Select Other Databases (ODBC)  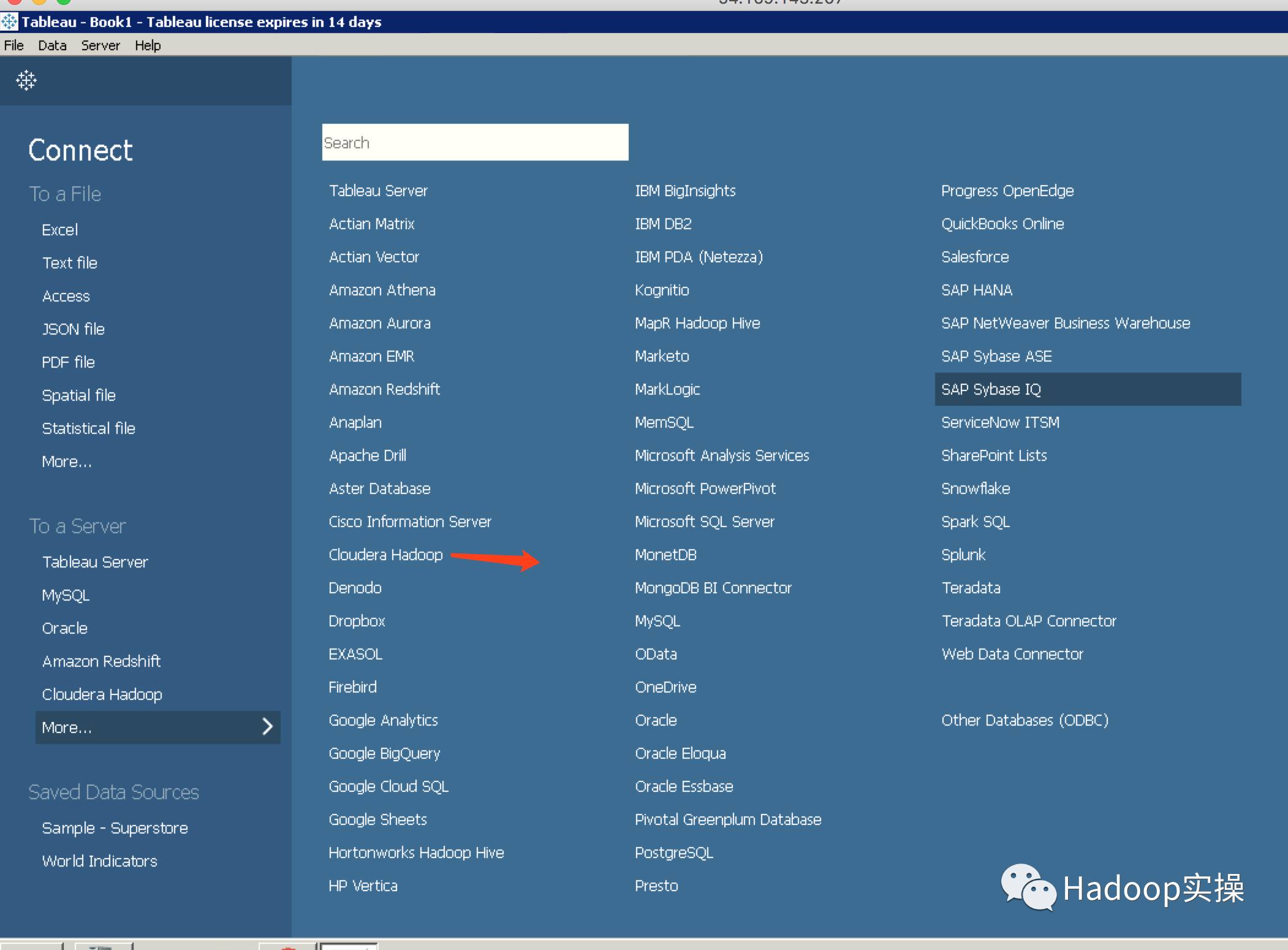(1025, 720)
